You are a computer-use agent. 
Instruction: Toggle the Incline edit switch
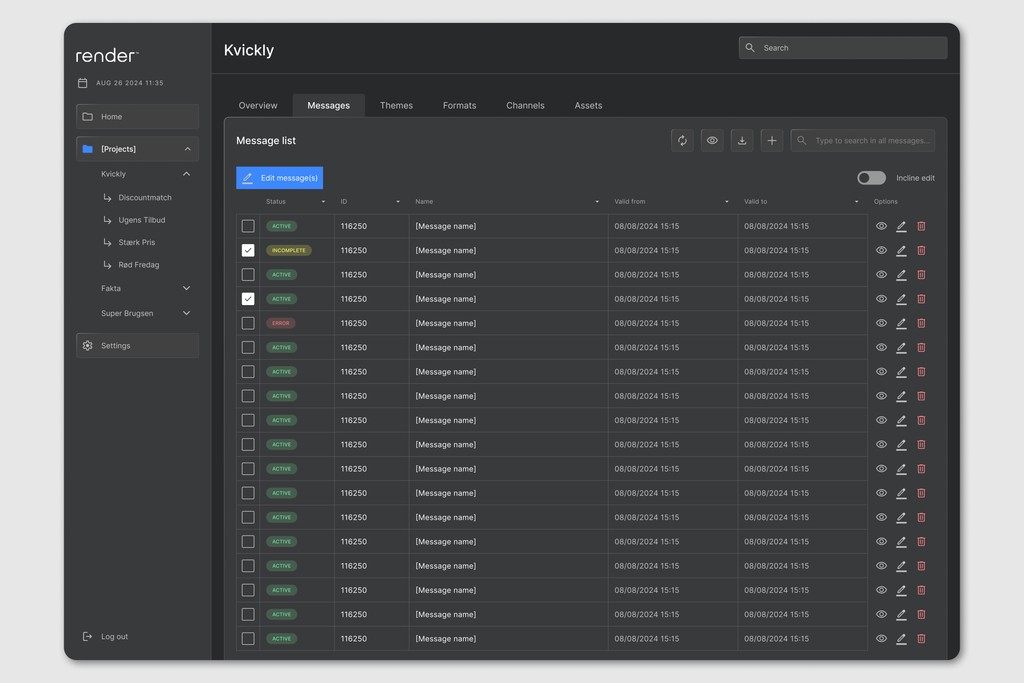[871, 178]
